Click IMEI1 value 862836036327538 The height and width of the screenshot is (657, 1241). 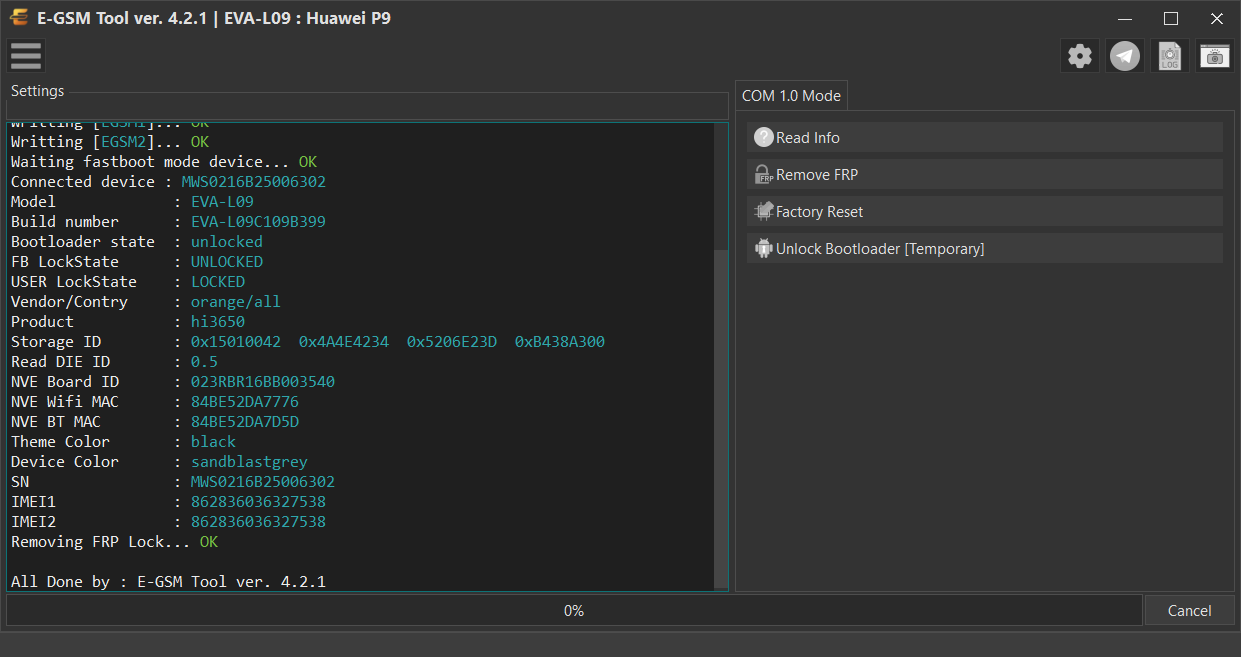pos(258,501)
